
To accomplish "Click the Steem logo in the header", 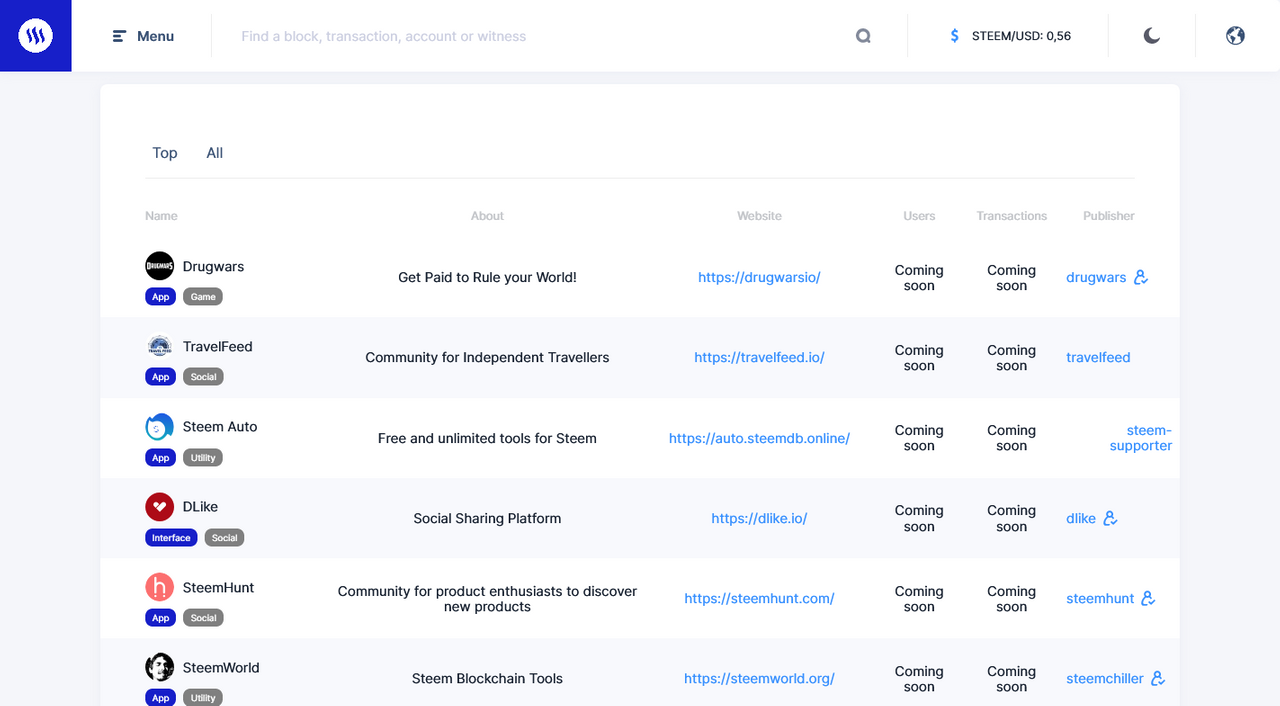I will (36, 36).
